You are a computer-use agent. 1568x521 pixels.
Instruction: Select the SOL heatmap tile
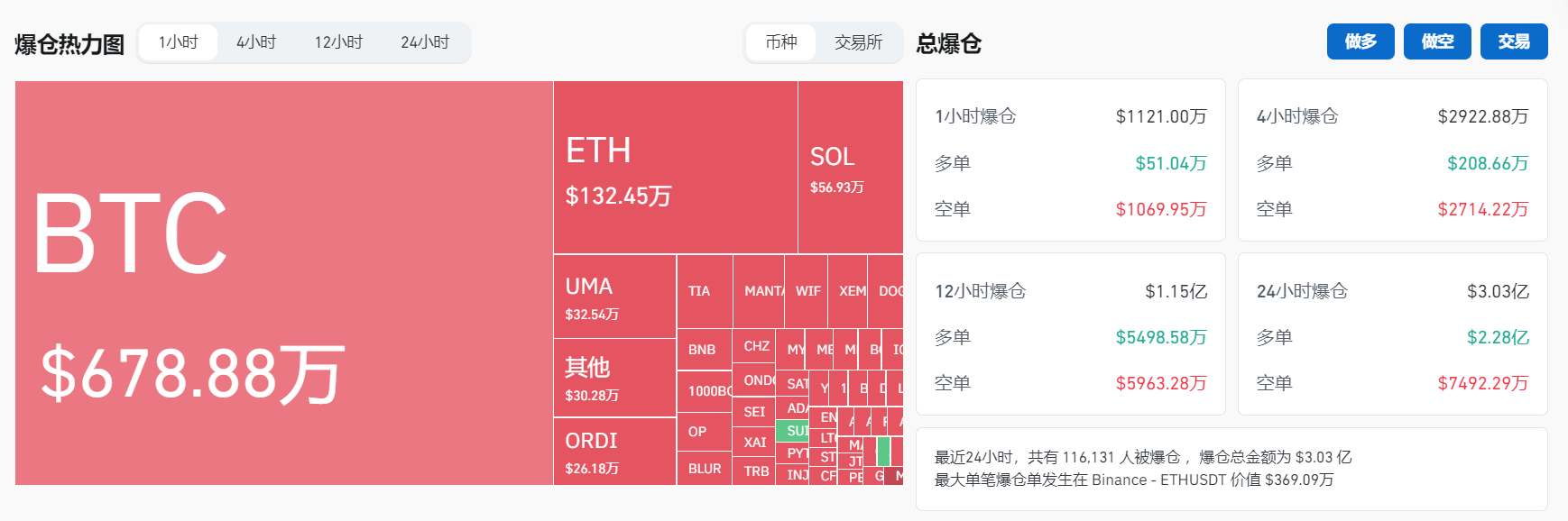[850, 168]
